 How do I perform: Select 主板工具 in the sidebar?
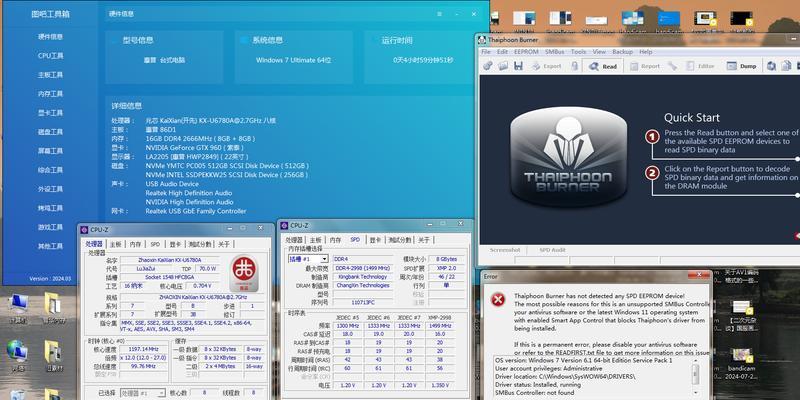click(50, 75)
